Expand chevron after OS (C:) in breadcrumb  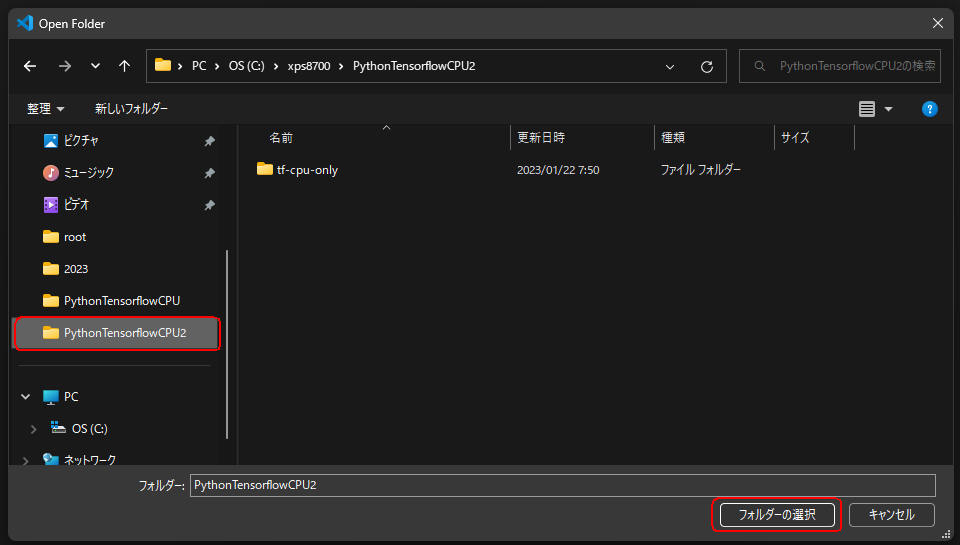(x=276, y=66)
